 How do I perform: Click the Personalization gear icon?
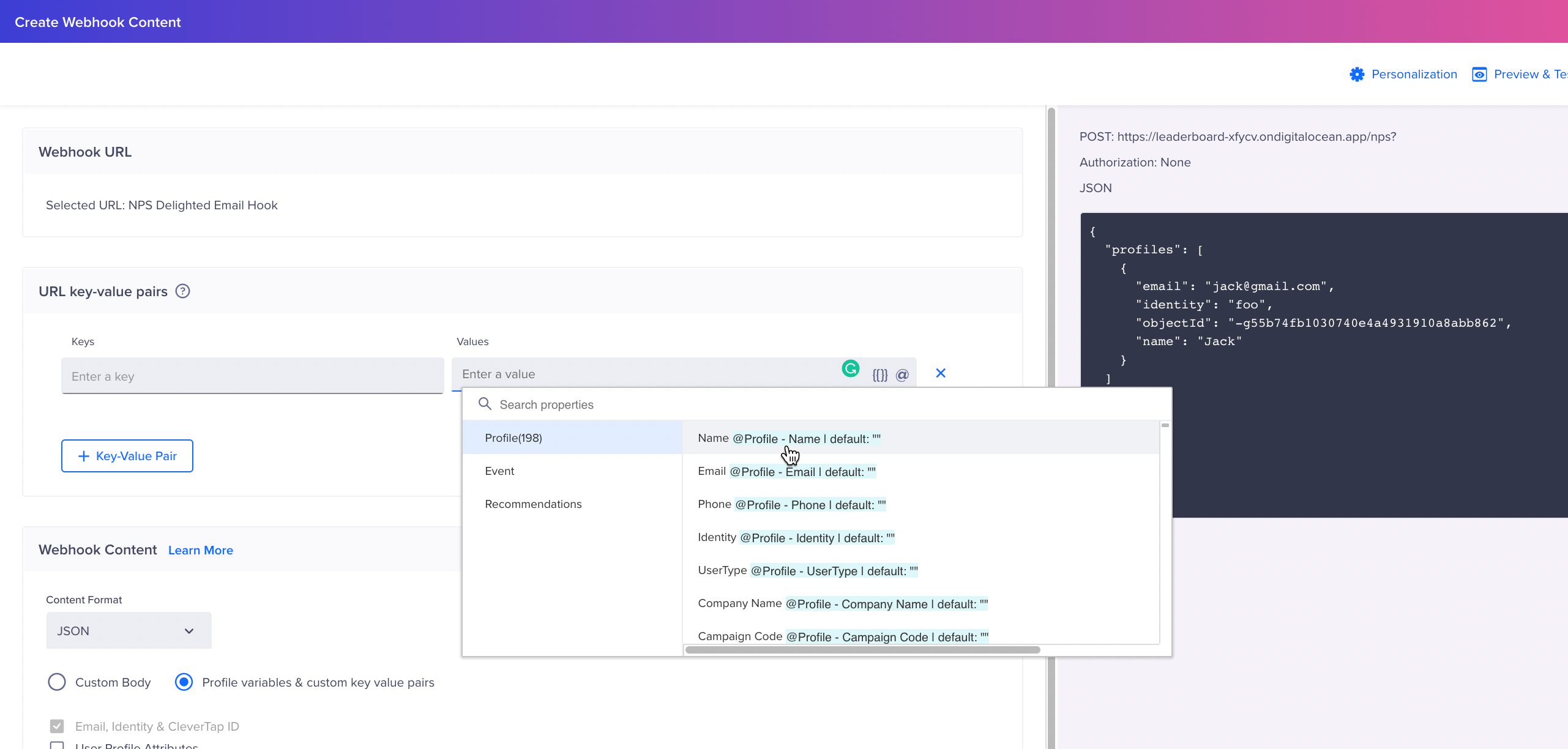[1357, 74]
